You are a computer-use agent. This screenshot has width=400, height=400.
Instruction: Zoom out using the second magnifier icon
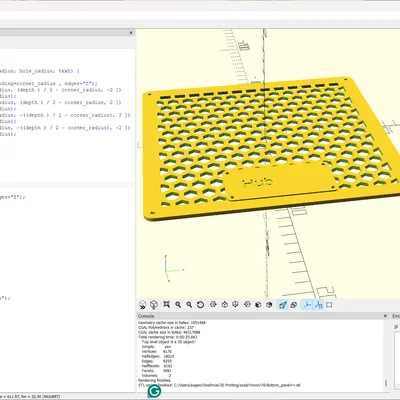(x=189, y=305)
